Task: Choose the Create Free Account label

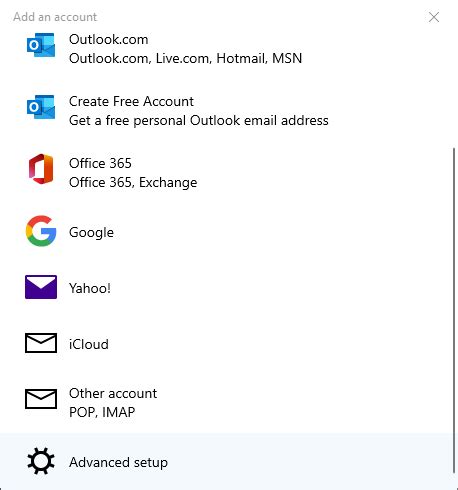Action: (131, 101)
